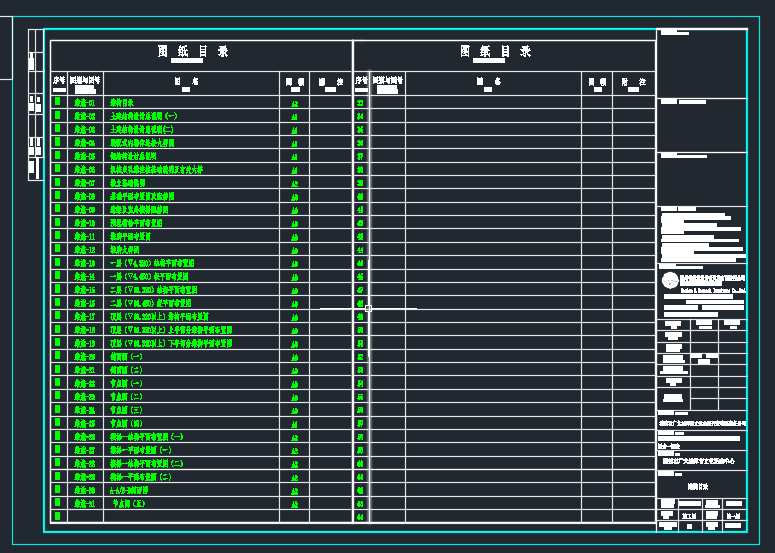This screenshot has width=775, height=553.
Task: Click sequence number 33 in the right table
Action: [360, 103]
